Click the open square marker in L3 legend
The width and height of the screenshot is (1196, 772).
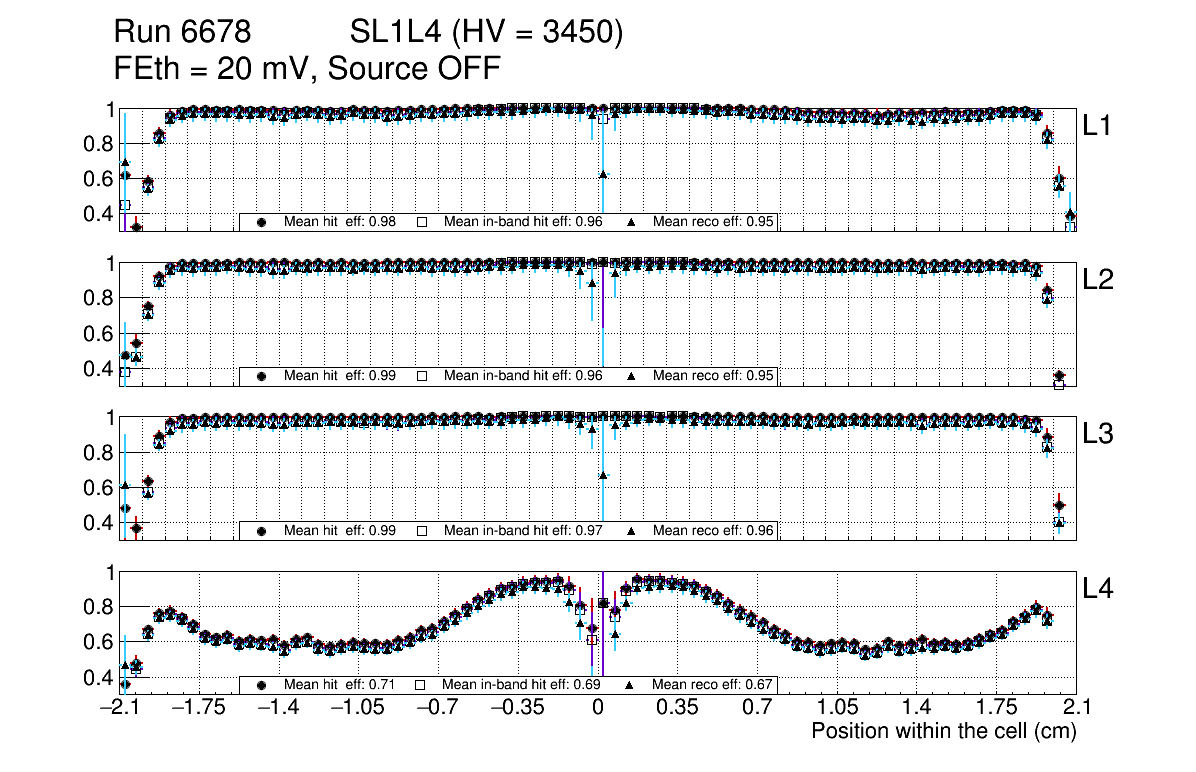point(422,531)
